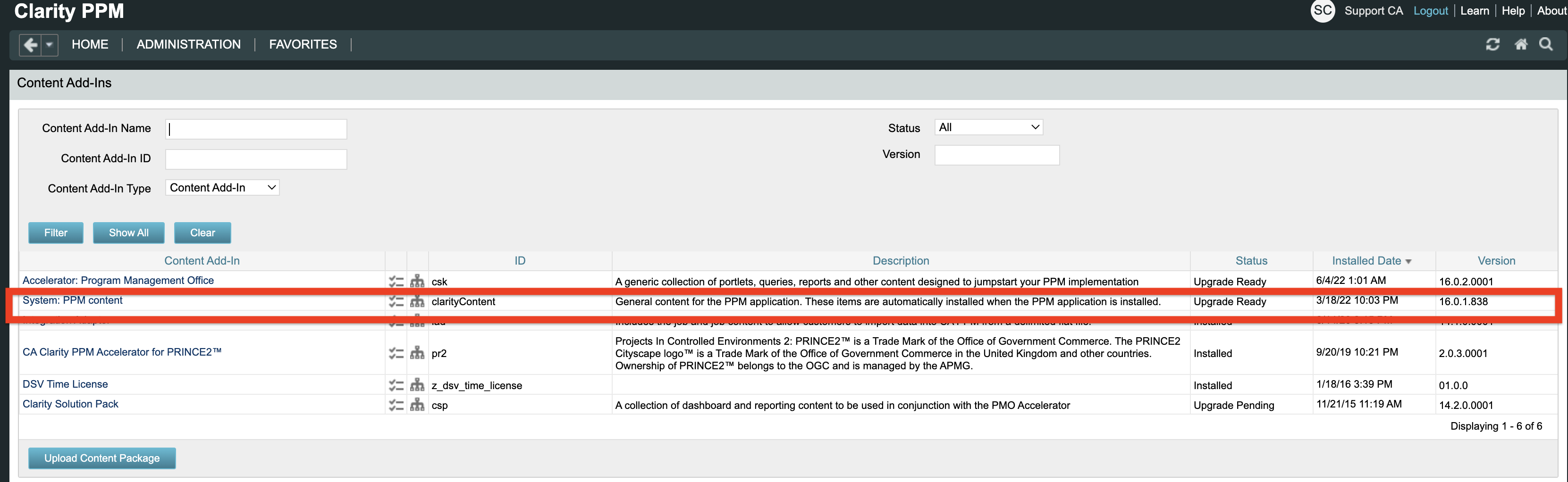The width and height of the screenshot is (1568, 482).
Task: Click the hierarchy icon for the csp row
Action: pos(417,405)
